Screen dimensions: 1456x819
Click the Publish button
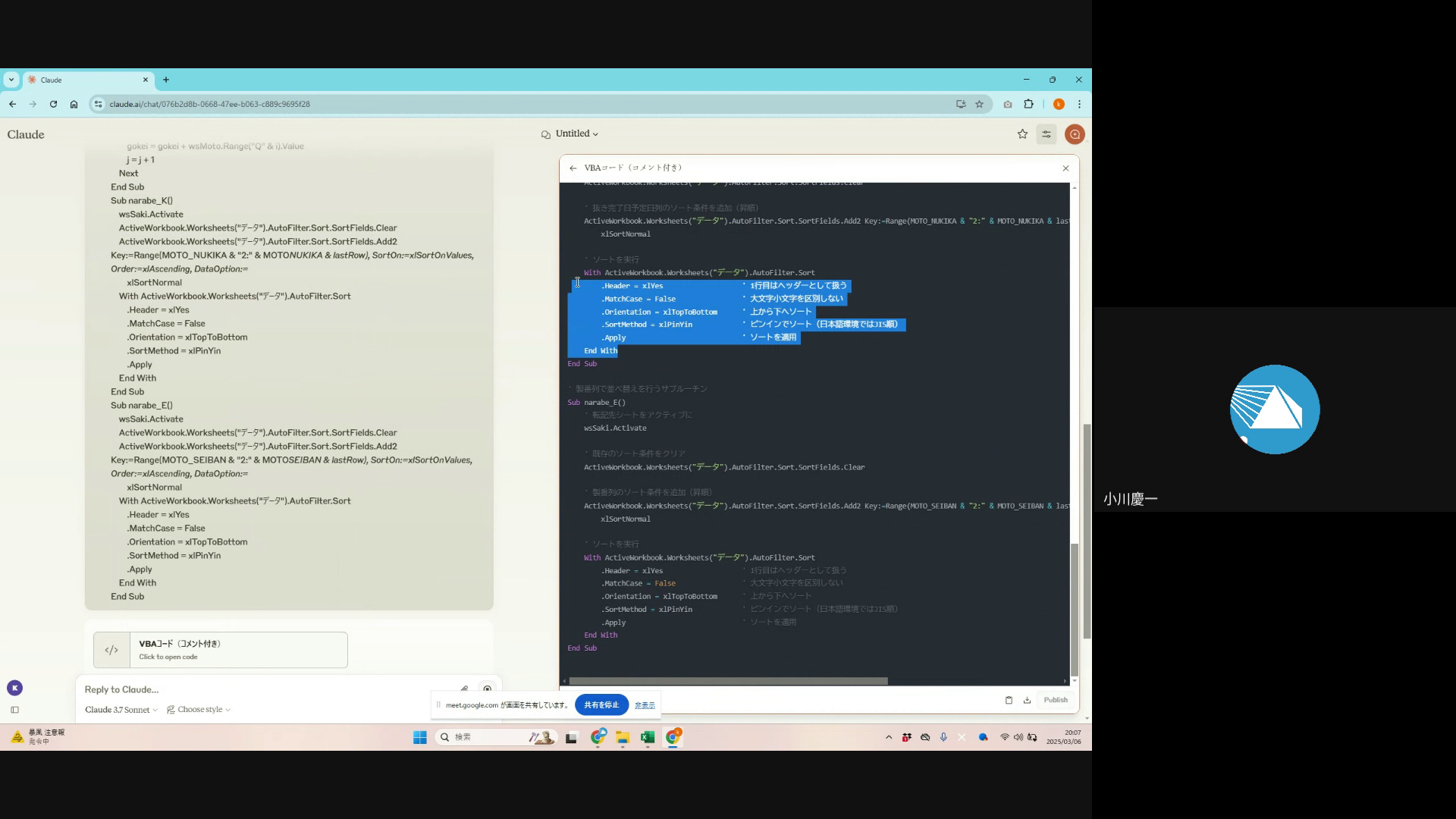point(1055,700)
